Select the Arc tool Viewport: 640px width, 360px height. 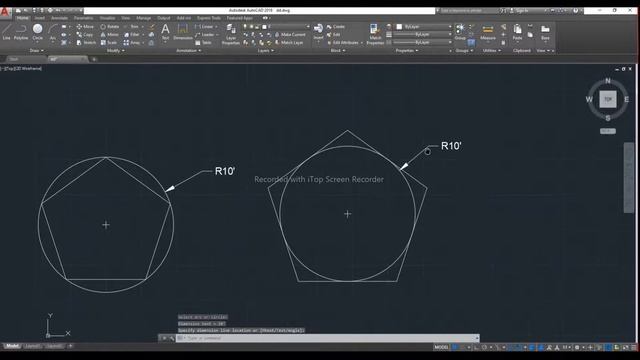point(53,32)
